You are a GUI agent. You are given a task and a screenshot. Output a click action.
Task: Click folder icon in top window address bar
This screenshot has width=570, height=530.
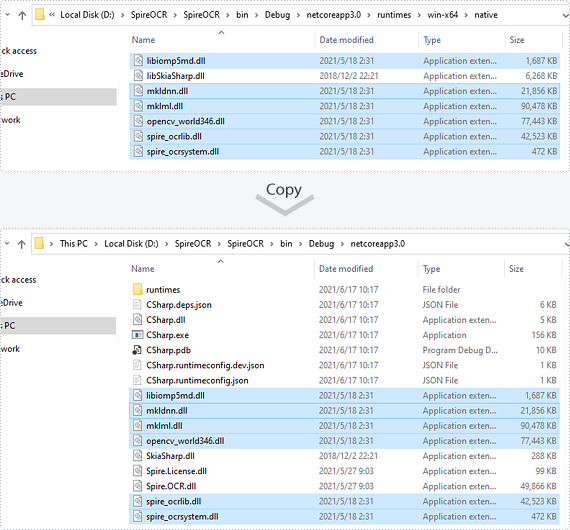point(40,15)
